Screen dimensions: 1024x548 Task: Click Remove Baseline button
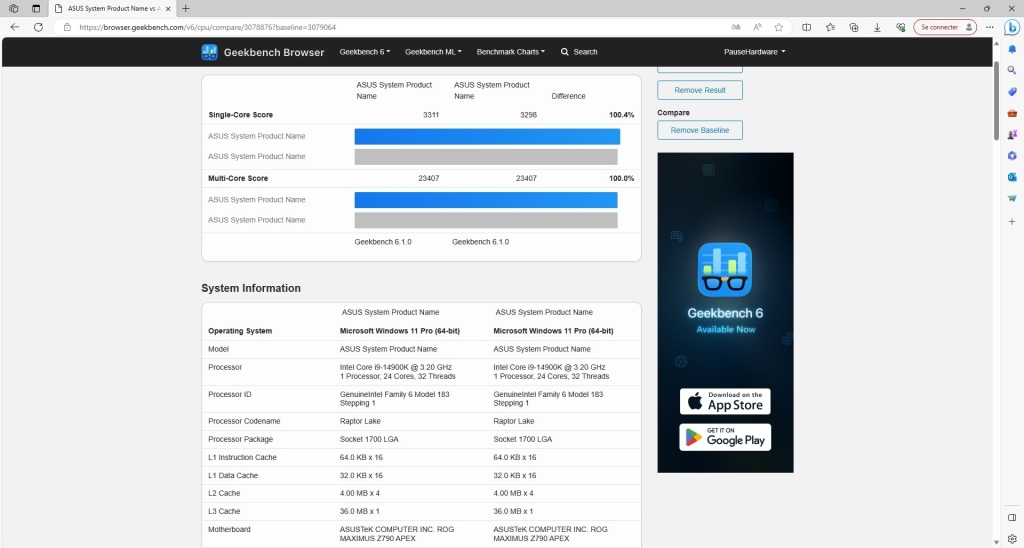[x=699, y=130]
